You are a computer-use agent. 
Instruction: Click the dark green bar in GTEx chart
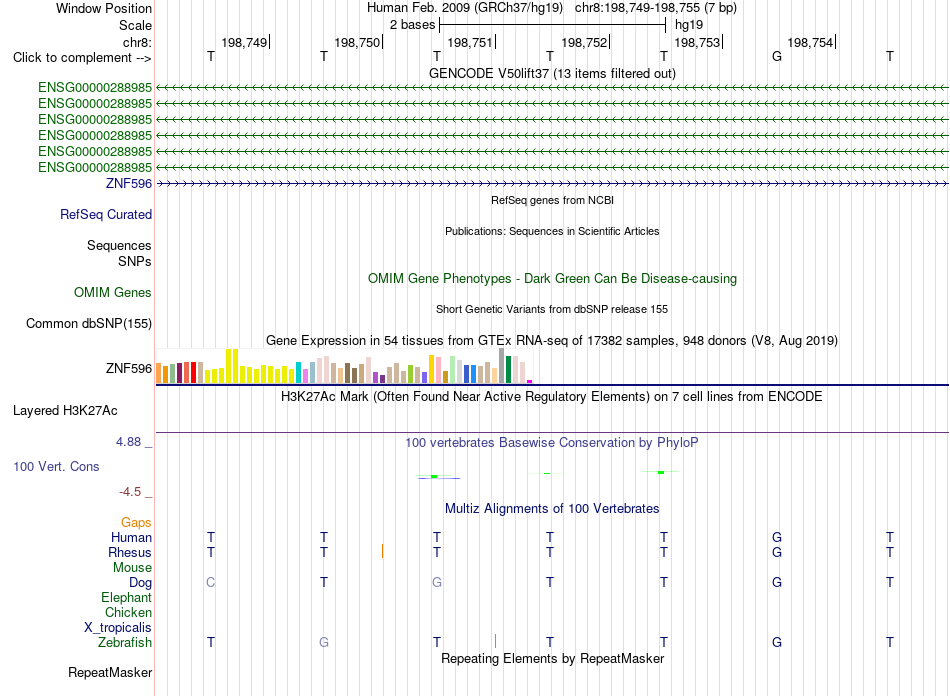(508, 370)
